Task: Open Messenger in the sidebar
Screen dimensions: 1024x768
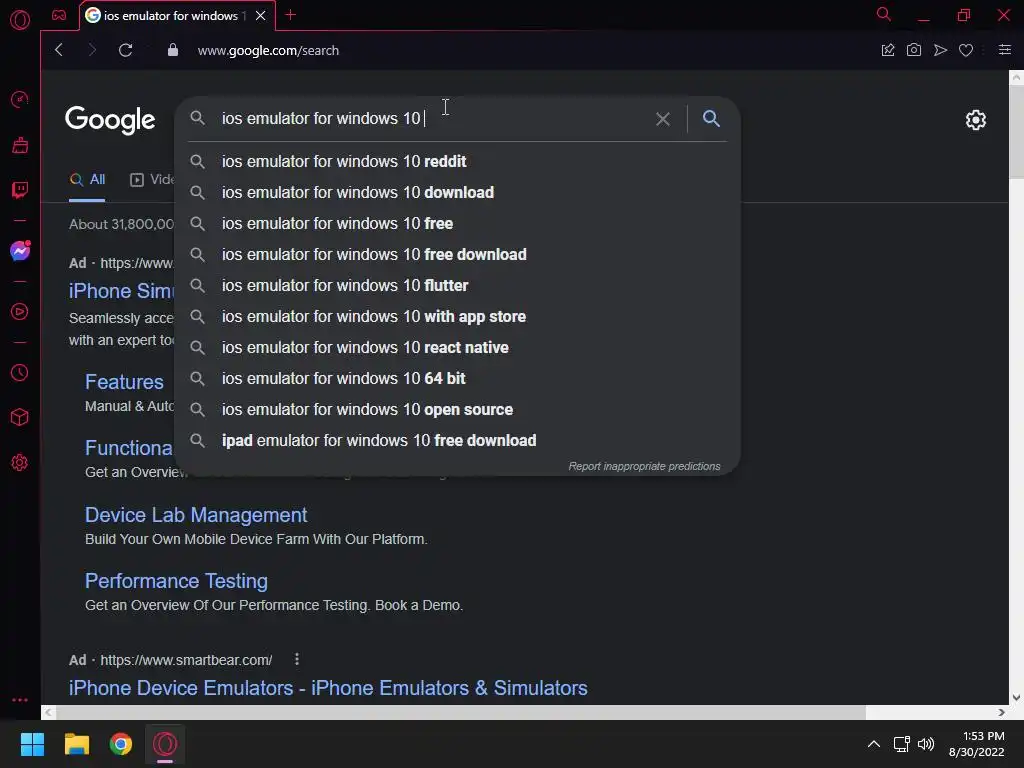Action: 20,251
